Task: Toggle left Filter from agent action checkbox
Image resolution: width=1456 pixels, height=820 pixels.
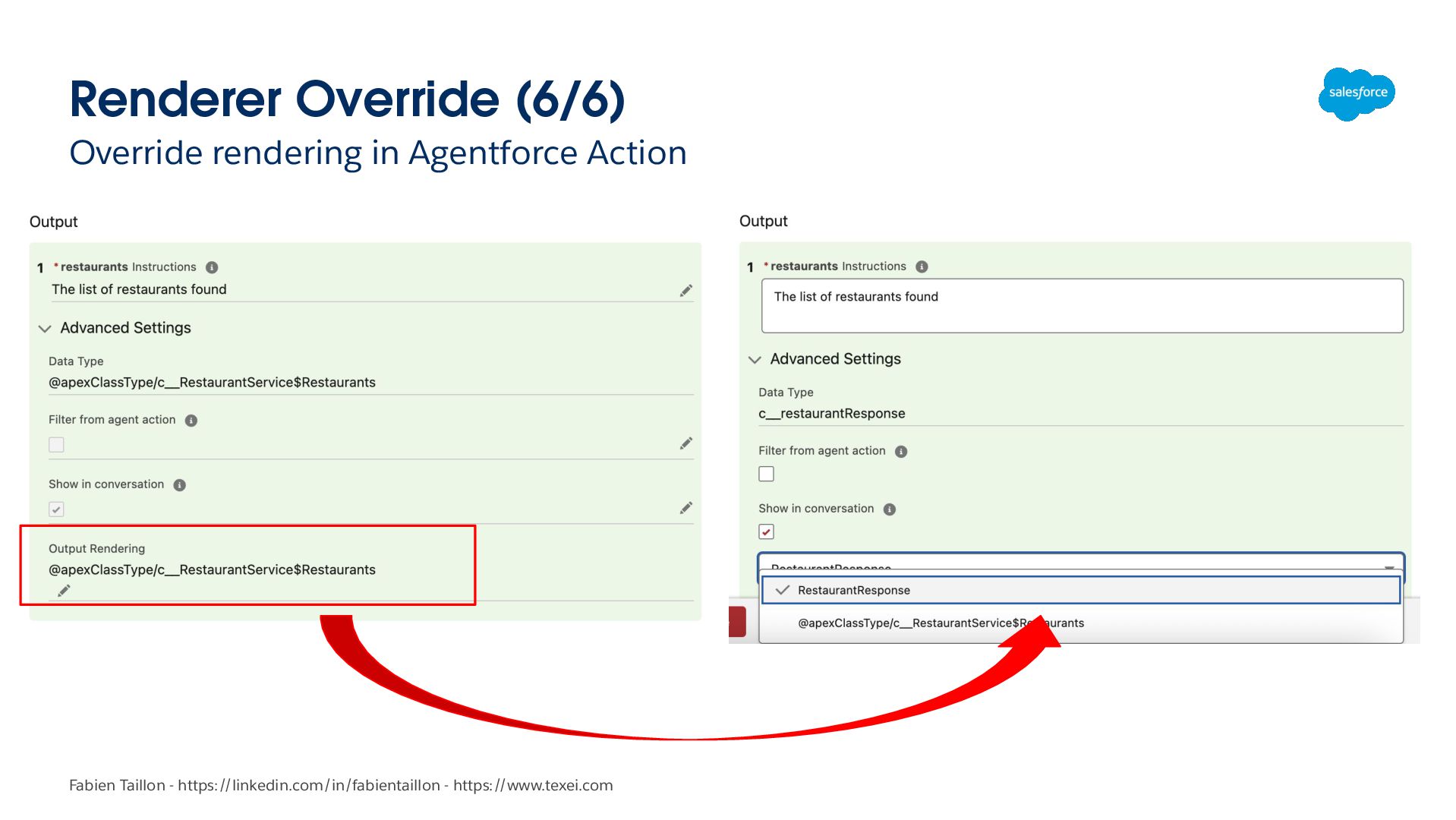Action: tap(56, 445)
